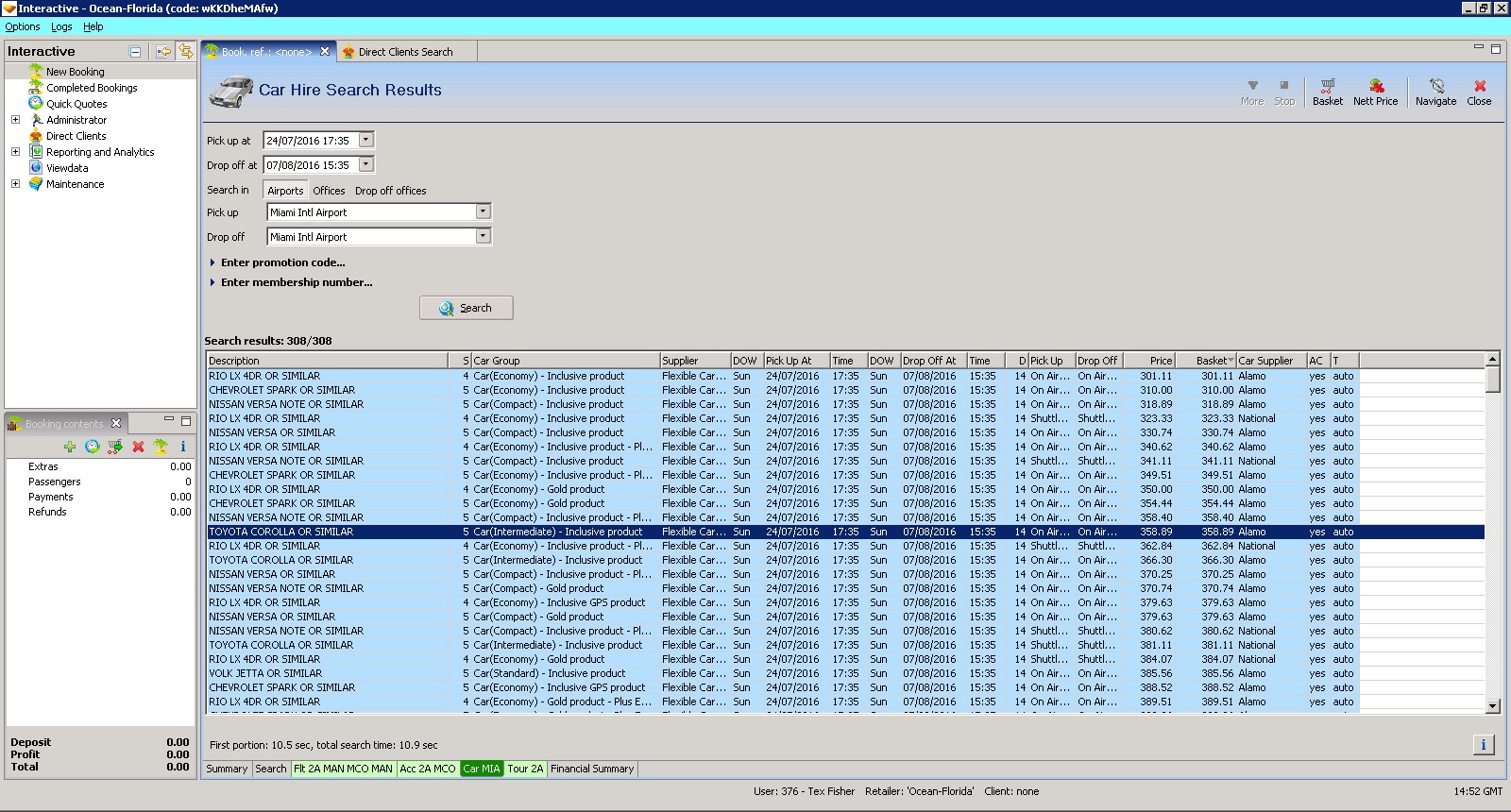Switch search-in to Offices
This screenshot has width=1511, height=812.
[329, 191]
